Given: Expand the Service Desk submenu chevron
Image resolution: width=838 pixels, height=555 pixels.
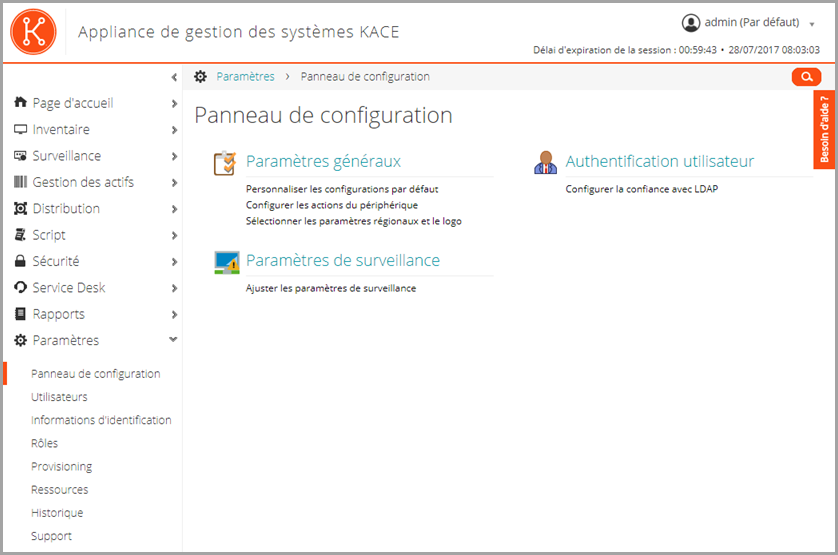Looking at the screenshot, I should pyautogui.click(x=174, y=288).
